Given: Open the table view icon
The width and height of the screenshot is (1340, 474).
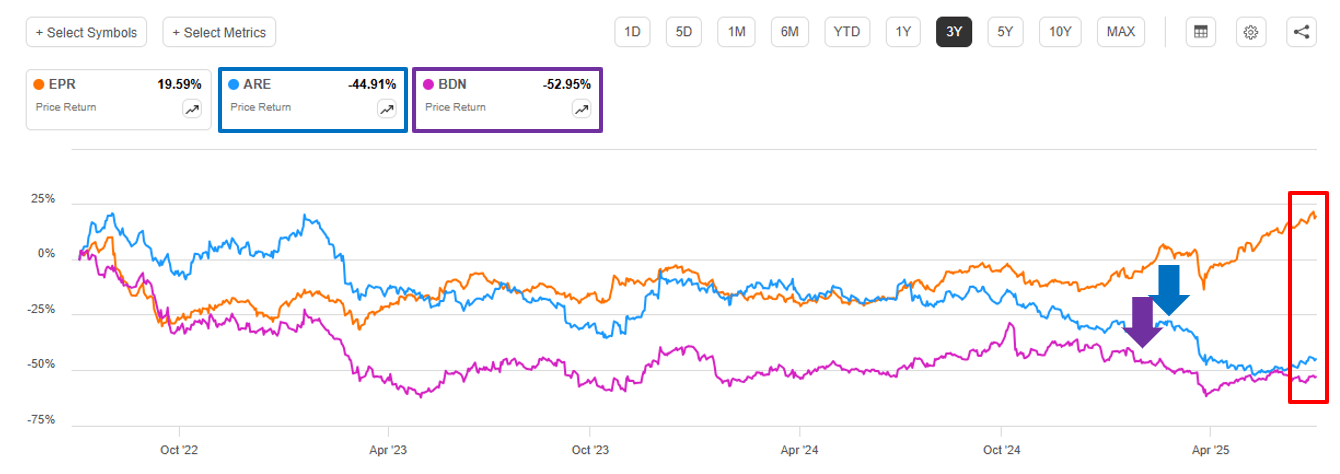Looking at the screenshot, I should click(1200, 32).
